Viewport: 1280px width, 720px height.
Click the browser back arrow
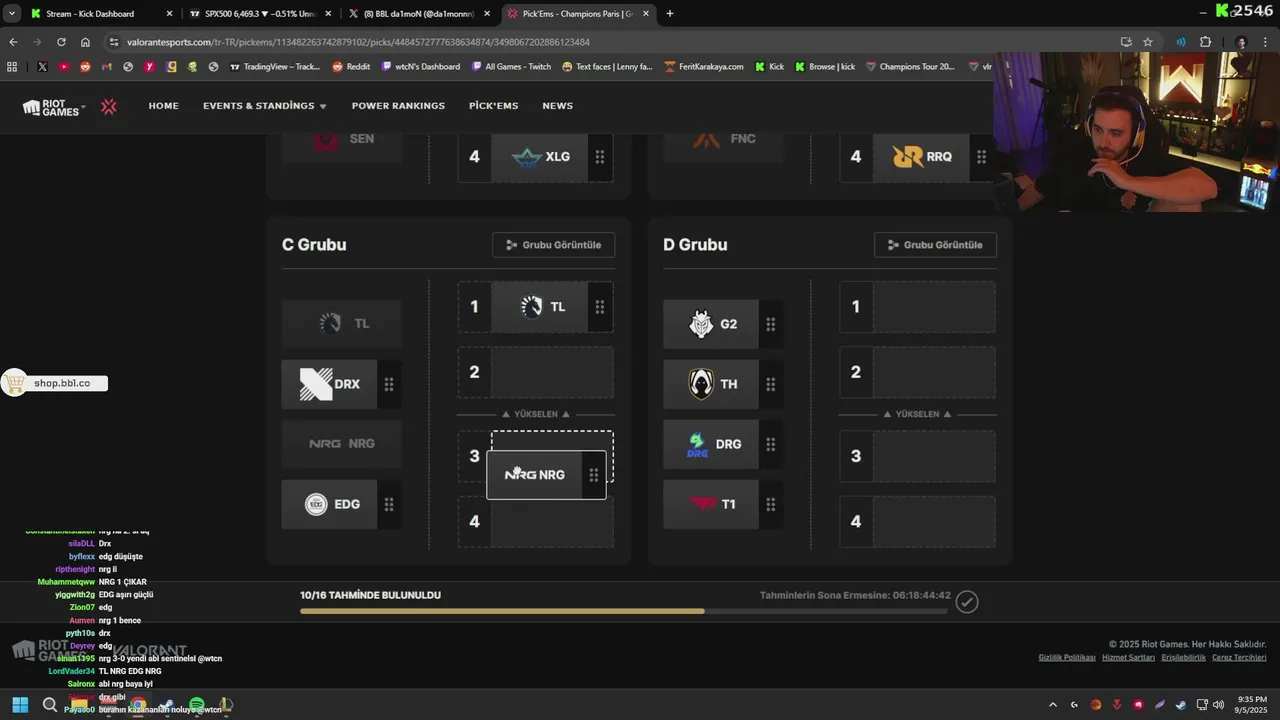[x=13, y=42]
